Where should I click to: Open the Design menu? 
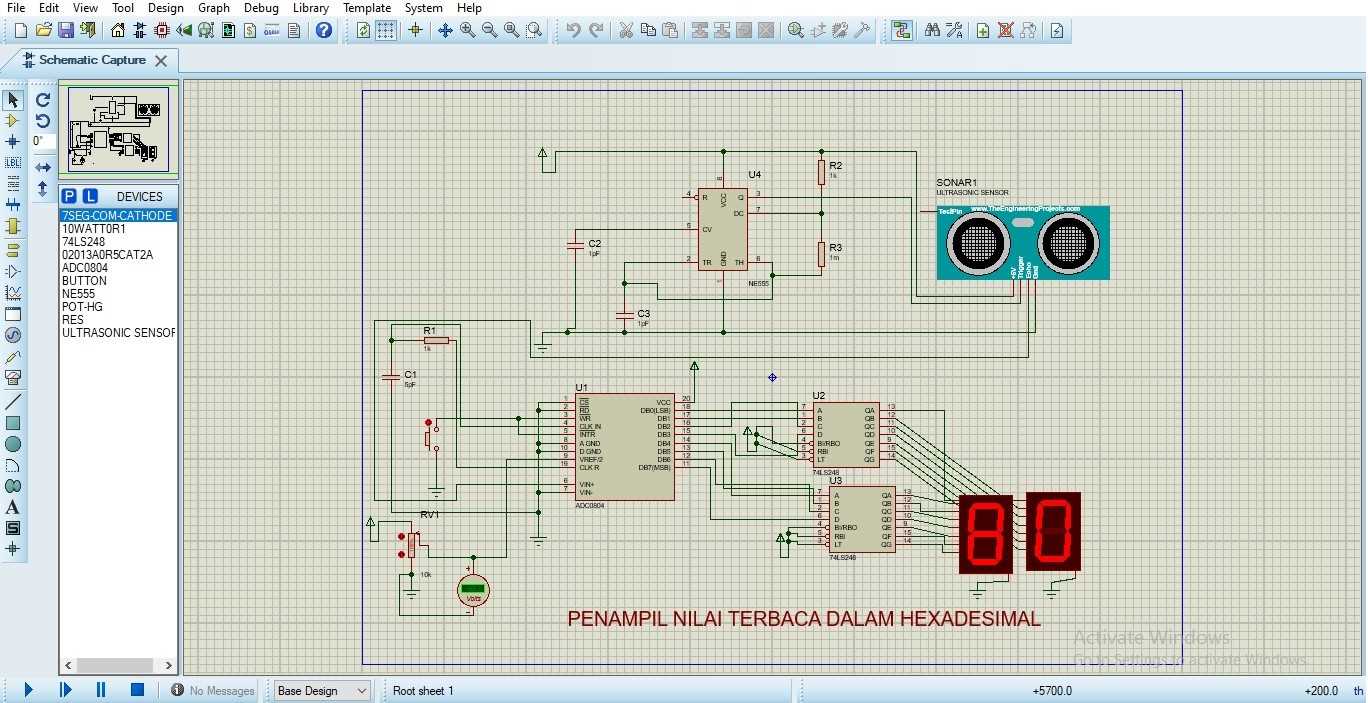[x=165, y=8]
